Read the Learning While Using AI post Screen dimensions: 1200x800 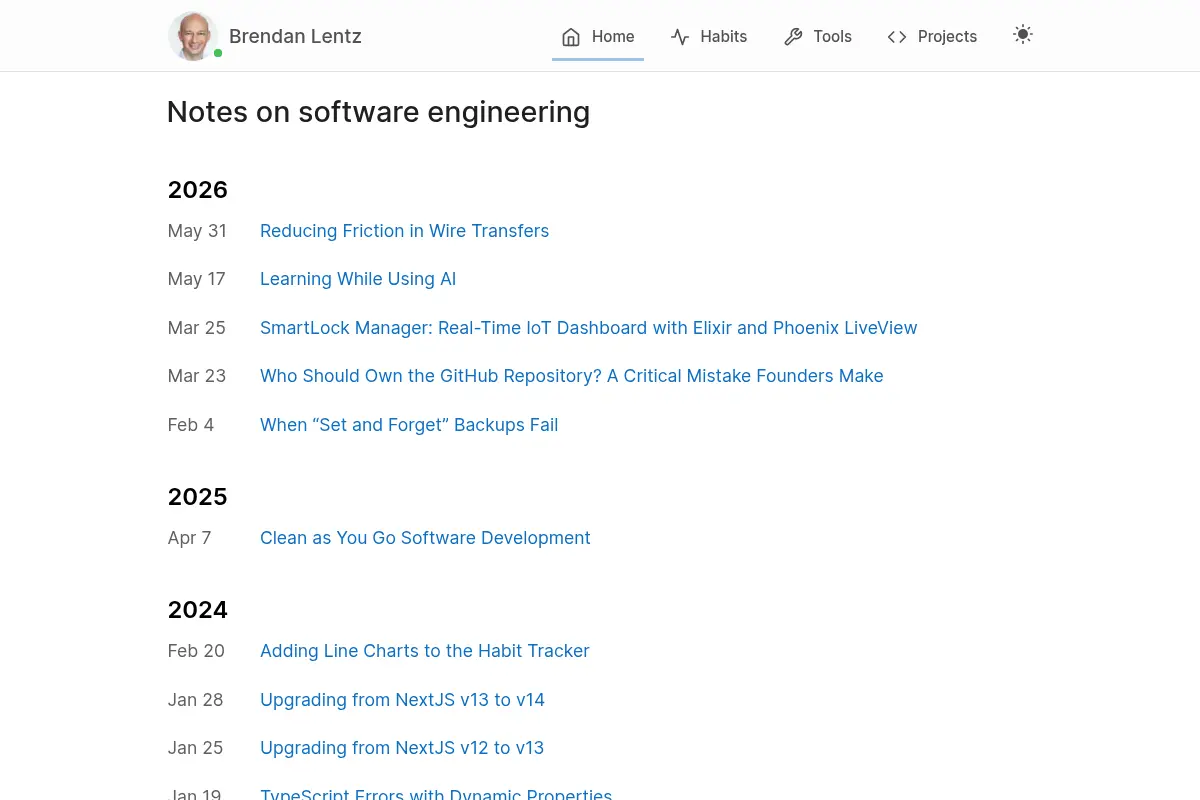[x=358, y=279]
